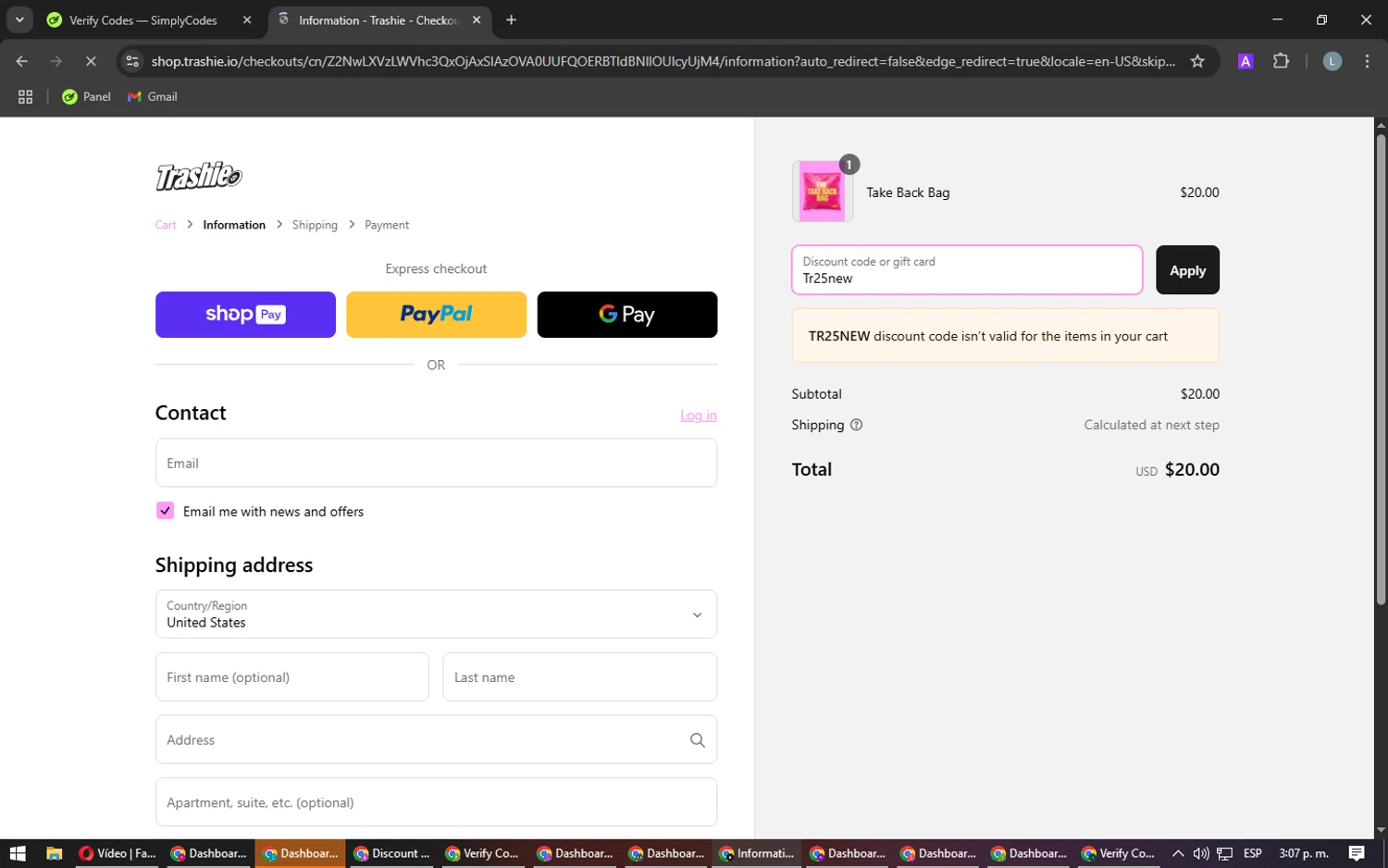Image resolution: width=1388 pixels, height=868 pixels.
Task: Pay with Shop Pay express checkout
Action: [x=245, y=315]
